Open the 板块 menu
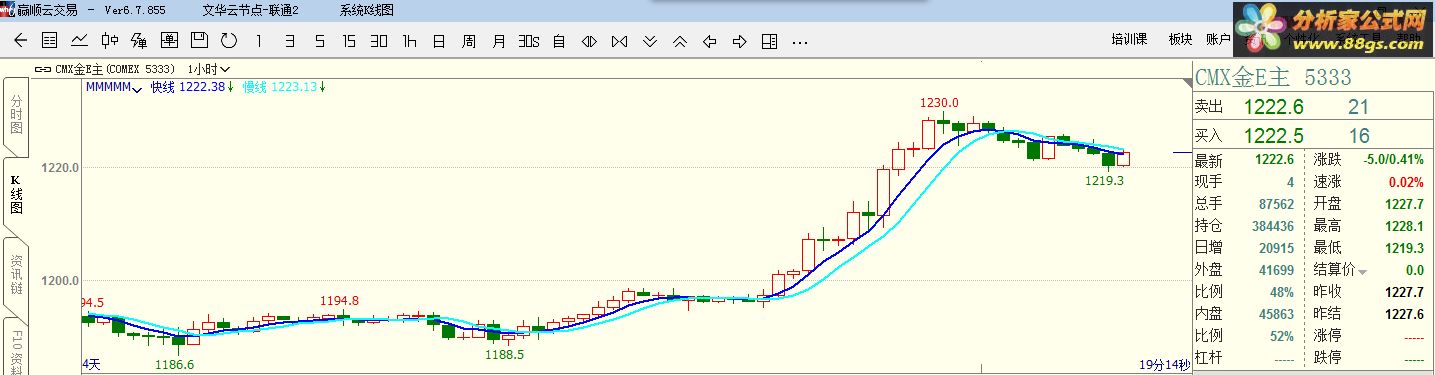Image resolution: width=1435 pixels, height=375 pixels. tap(1181, 40)
